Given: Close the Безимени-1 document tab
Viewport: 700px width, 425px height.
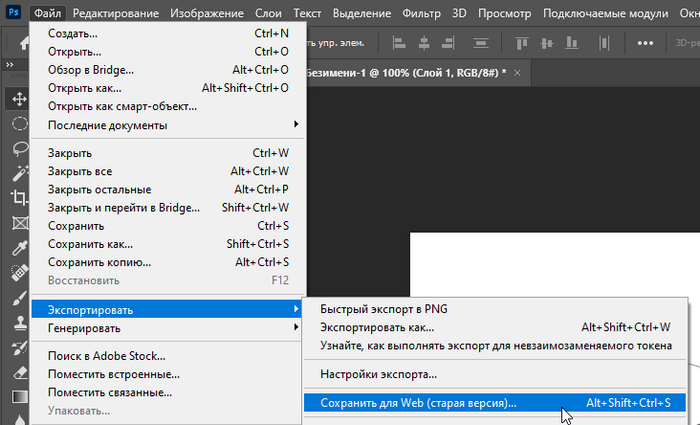Looking at the screenshot, I should [x=517, y=73].
